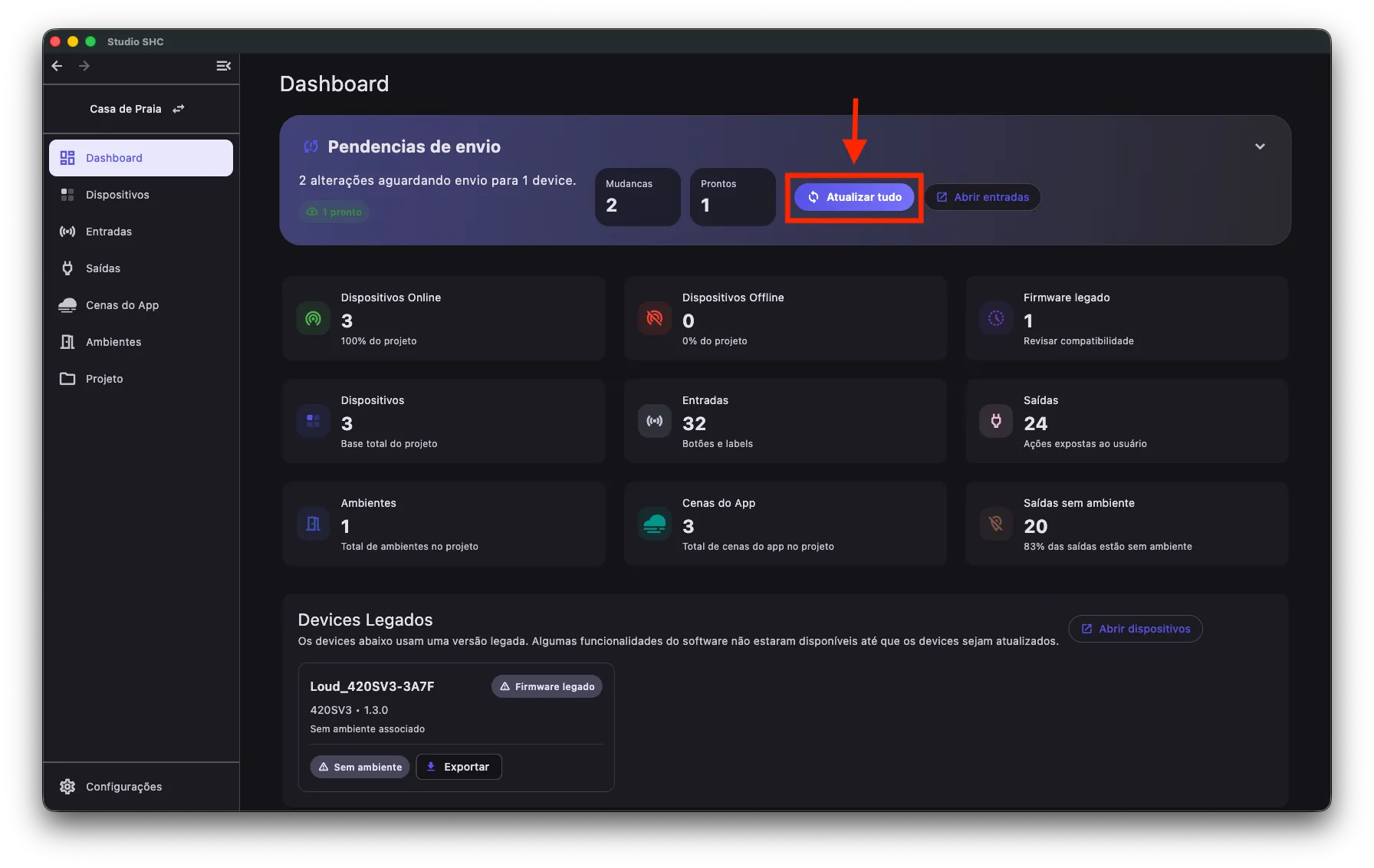Click the Mudancas counter tile

tap(638, 197)
